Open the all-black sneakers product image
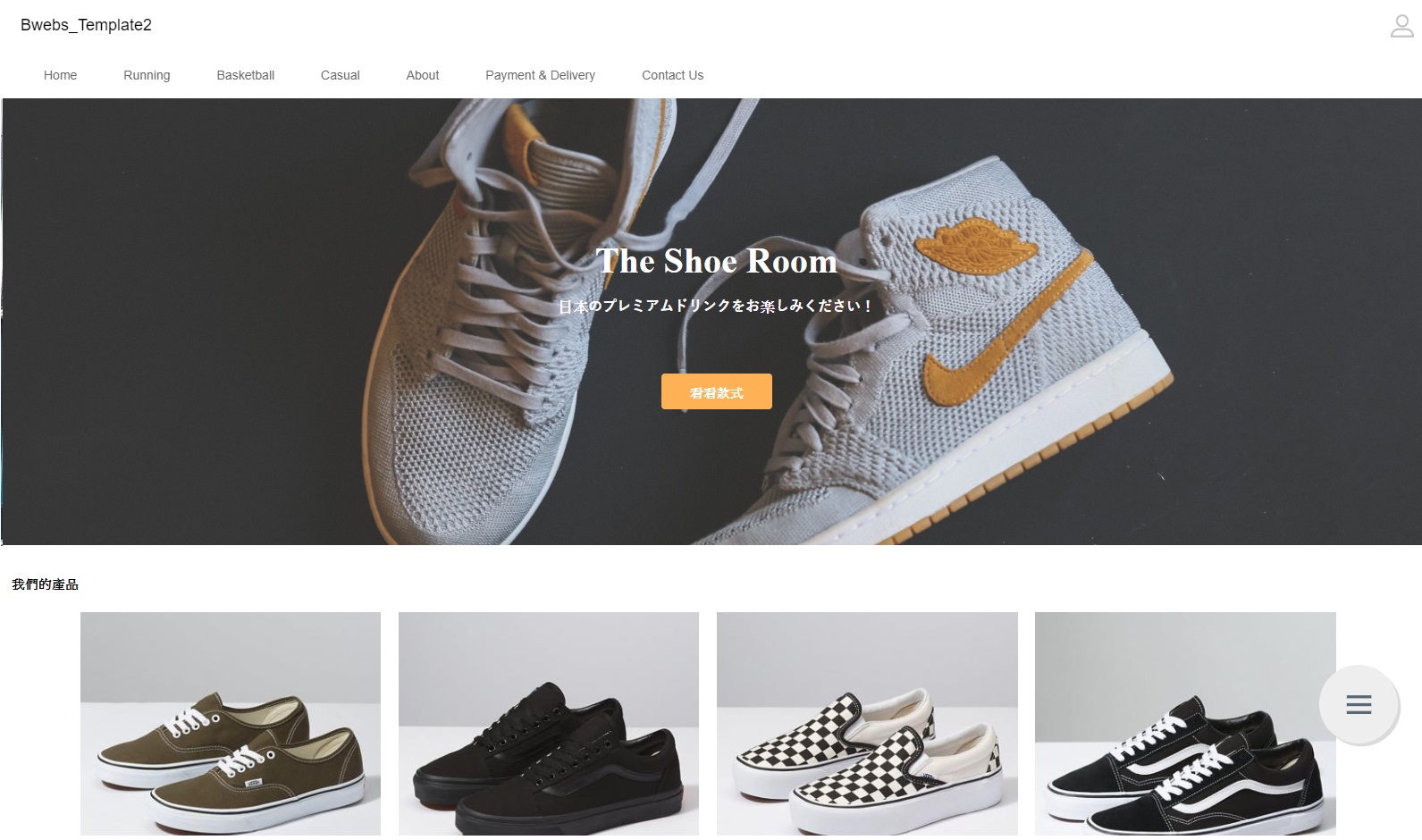Image resolution: width=1422 pixels, height=840 pixels. pyautogui.click(x=549, y=724)
